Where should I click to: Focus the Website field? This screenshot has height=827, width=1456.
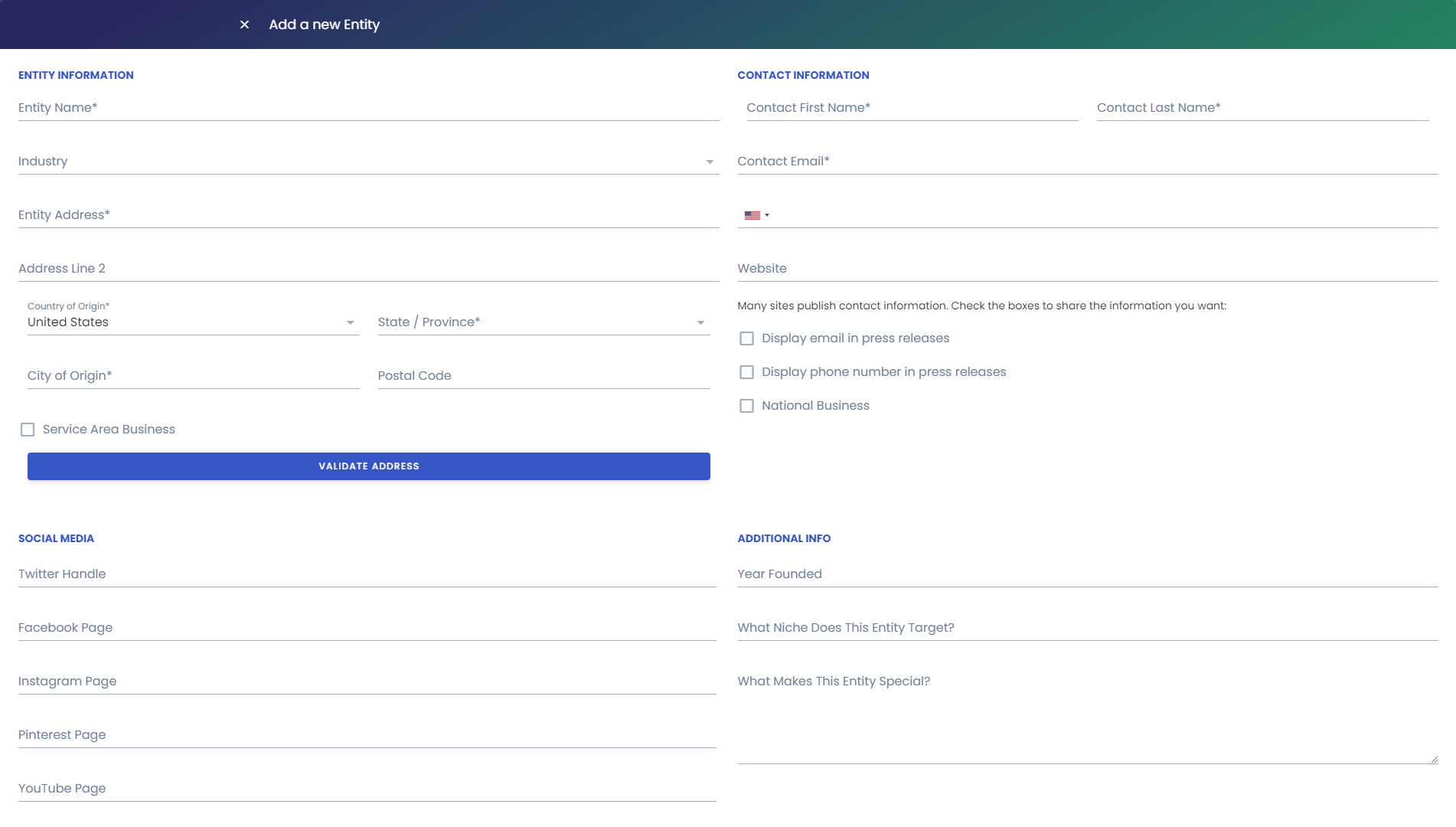pyautogui.click(x=1087, y=269)
